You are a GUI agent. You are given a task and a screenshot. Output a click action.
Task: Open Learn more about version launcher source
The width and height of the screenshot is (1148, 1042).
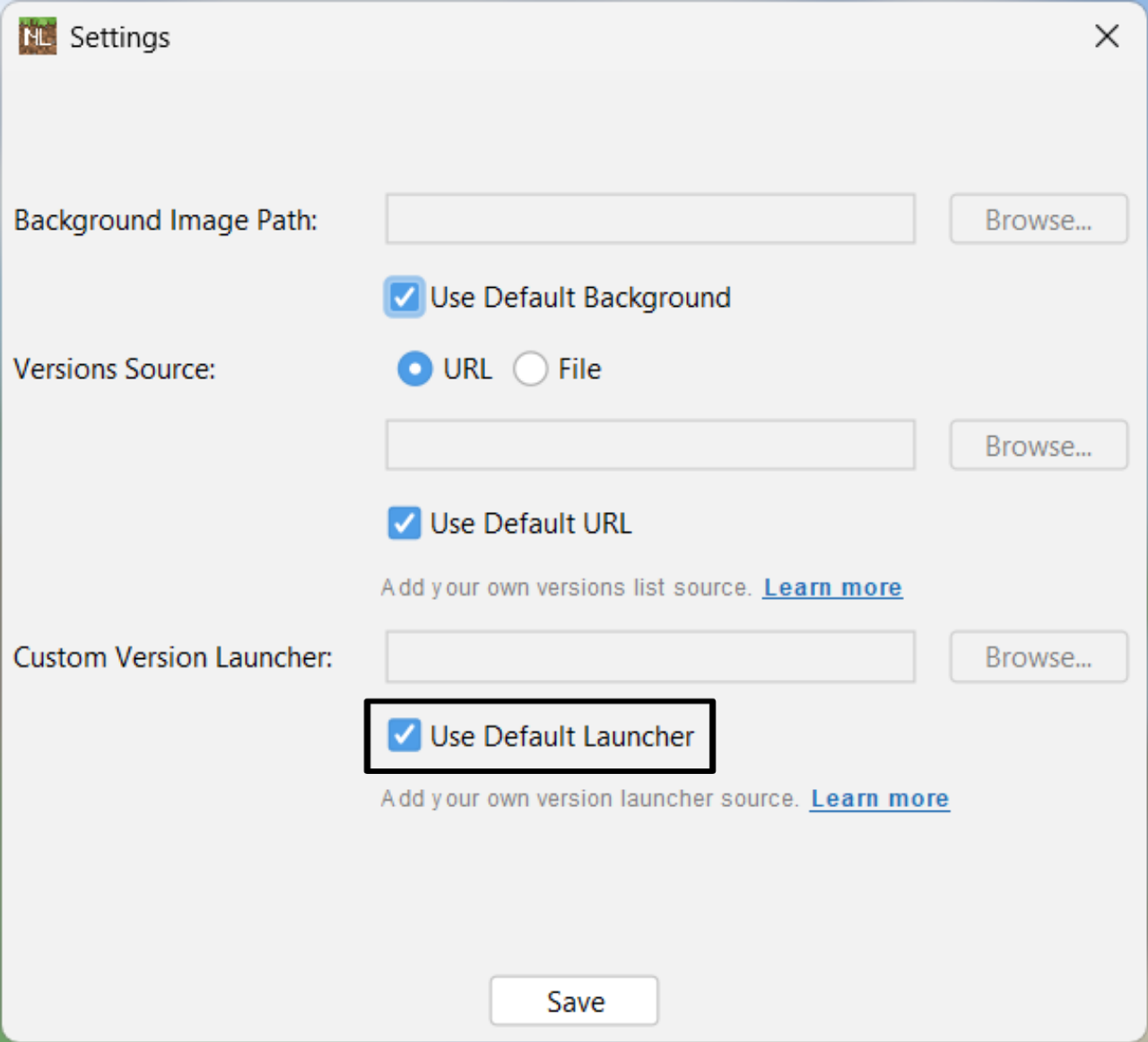coord(879,799)
